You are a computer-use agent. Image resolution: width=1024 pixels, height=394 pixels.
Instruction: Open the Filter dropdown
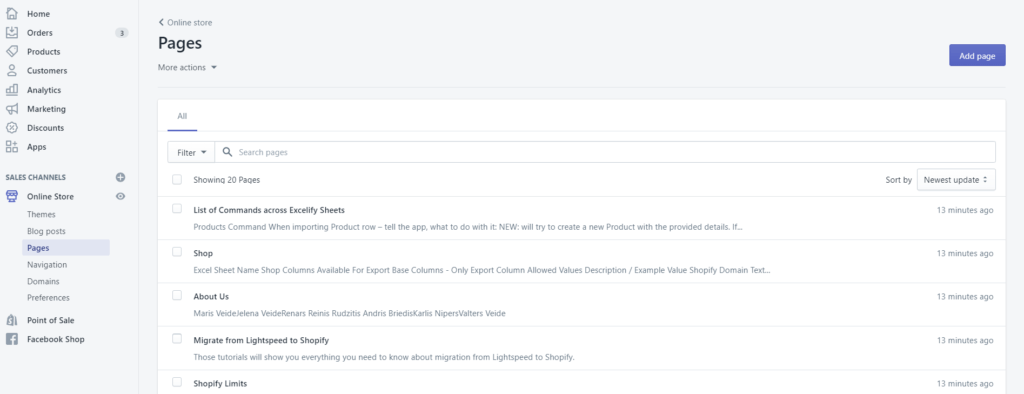click(x=191, y=152)
